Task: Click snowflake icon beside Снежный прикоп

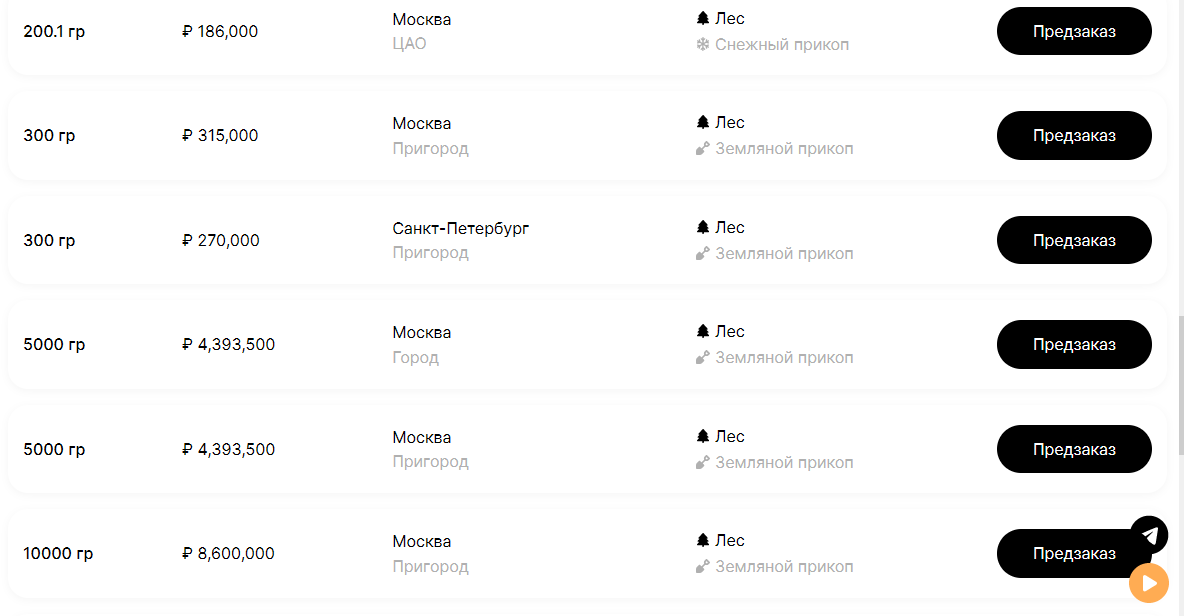Action: point(702,45)
